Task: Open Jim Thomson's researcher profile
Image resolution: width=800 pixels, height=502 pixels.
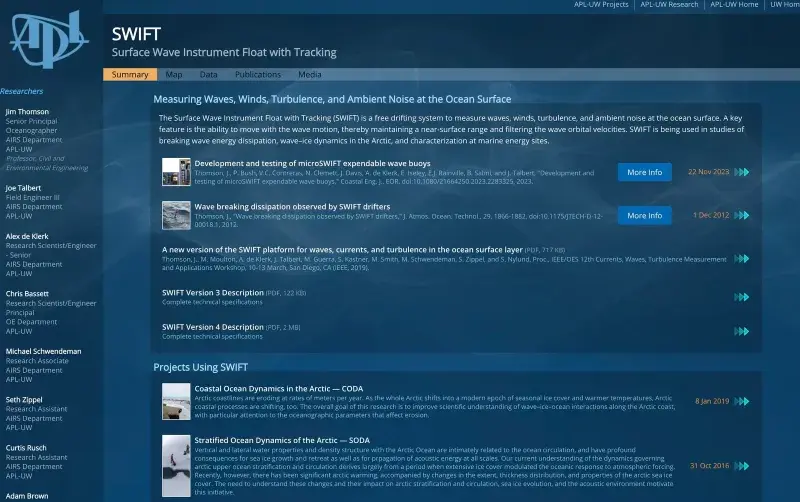Action: (x=29, y=112)
